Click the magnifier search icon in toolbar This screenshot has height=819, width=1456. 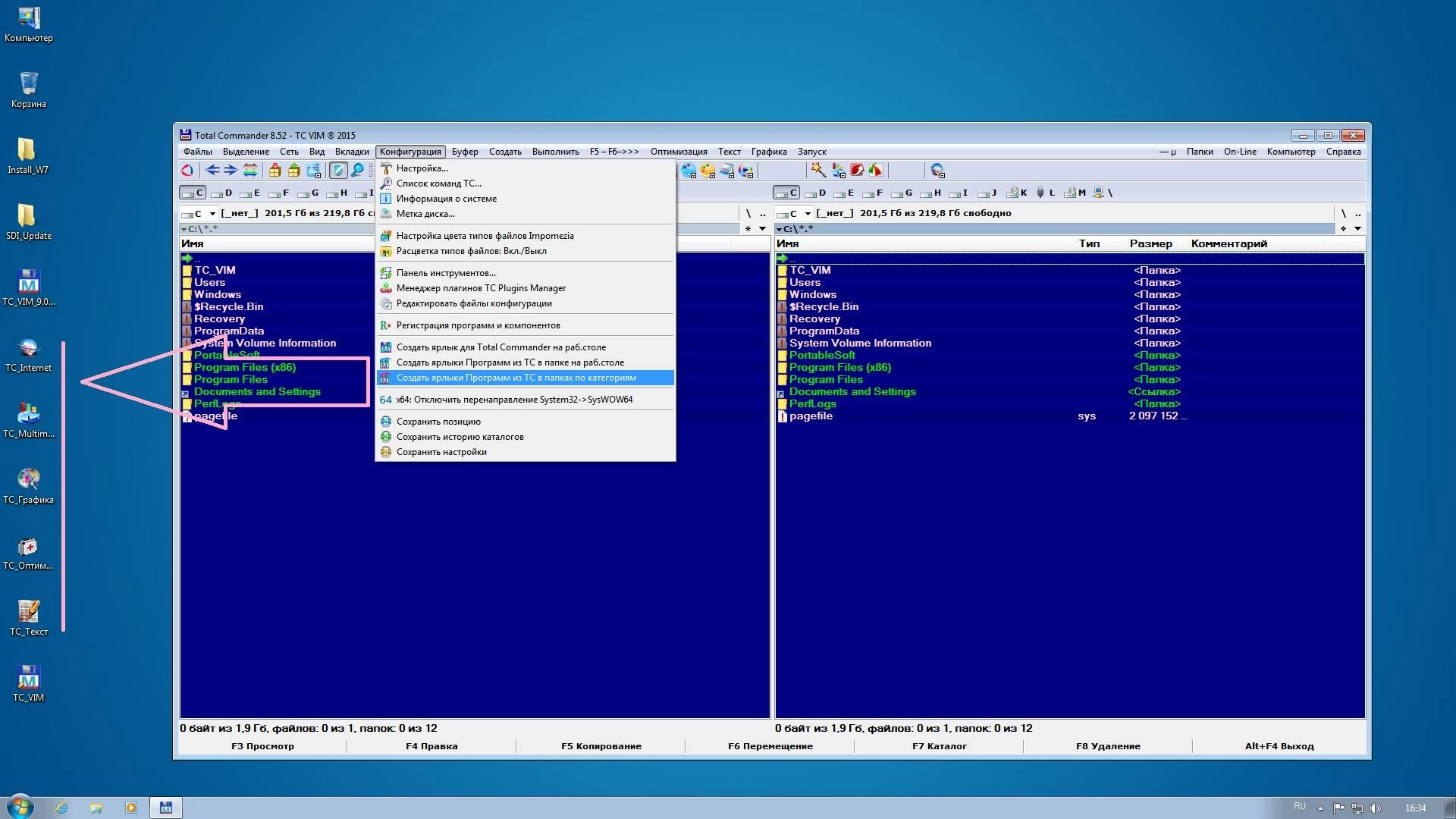(357, 171)
